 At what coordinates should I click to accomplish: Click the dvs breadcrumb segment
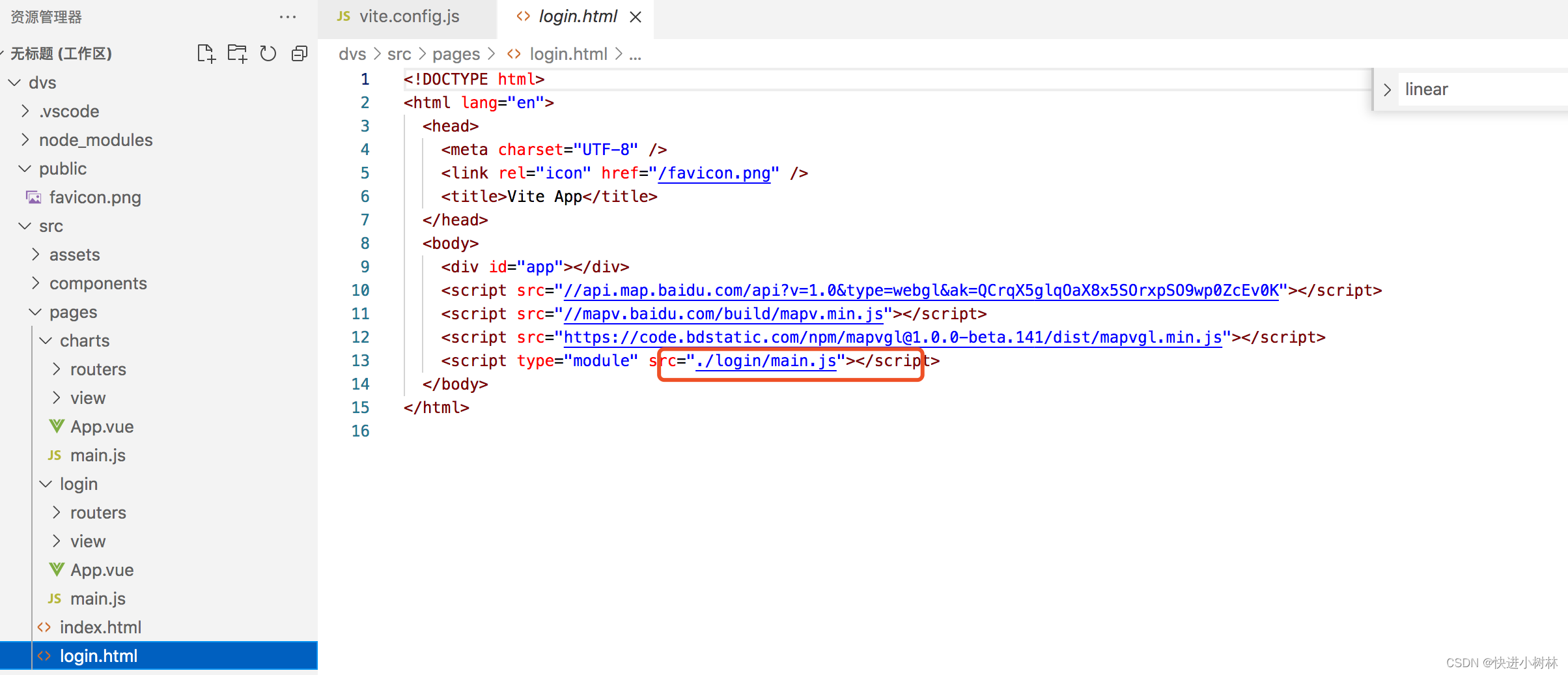tap(352, 54)
